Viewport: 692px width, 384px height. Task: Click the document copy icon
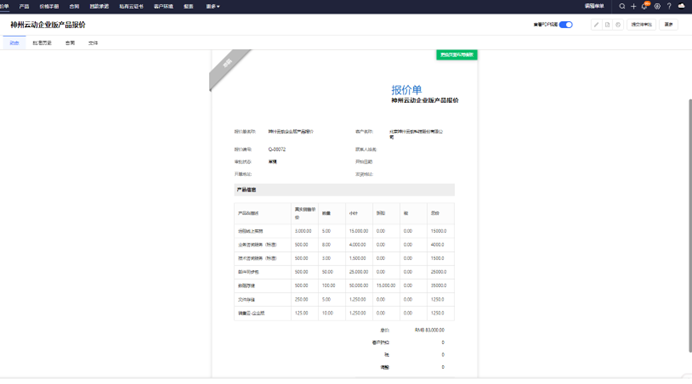pos(607,25)
